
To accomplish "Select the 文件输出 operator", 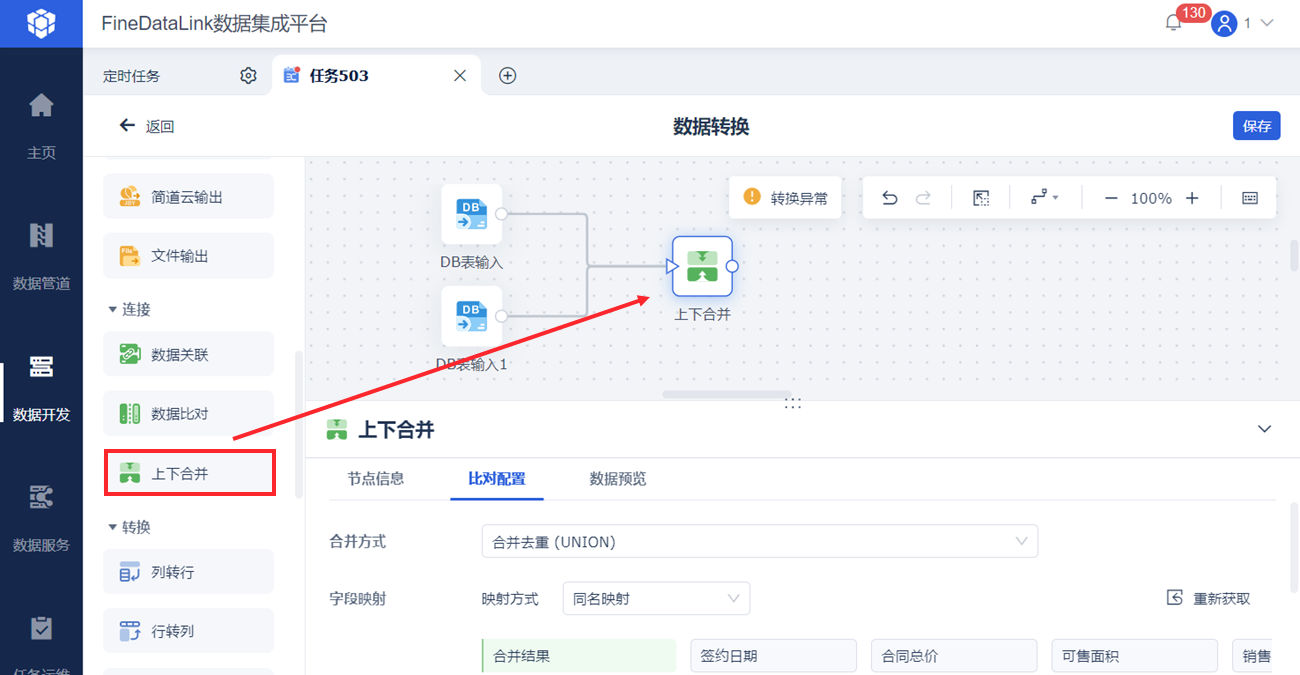I will (x=188, y=256).
